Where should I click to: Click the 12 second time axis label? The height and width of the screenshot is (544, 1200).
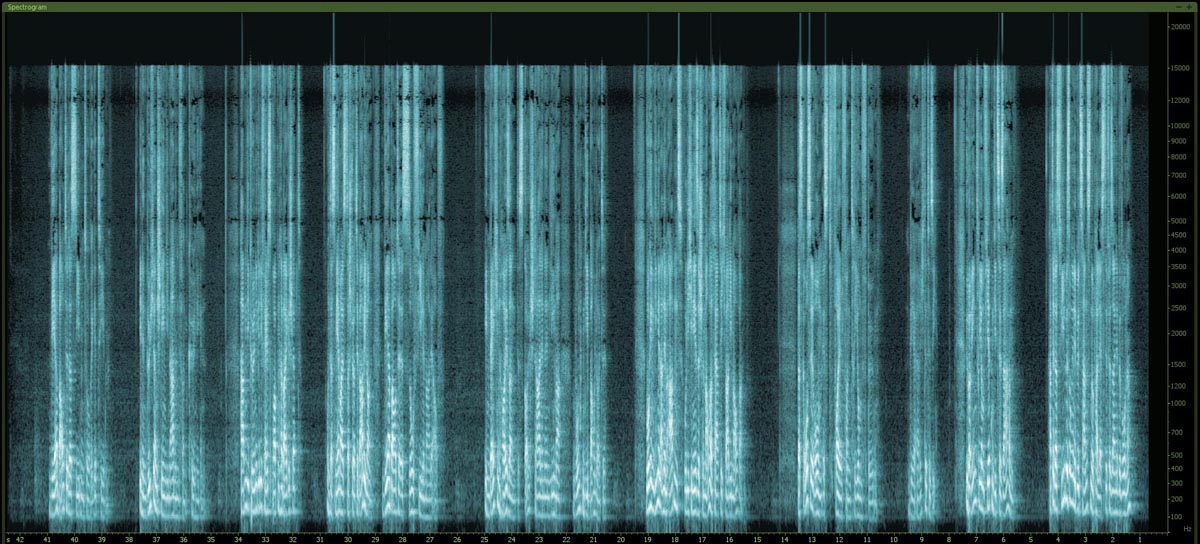[839, 538]
